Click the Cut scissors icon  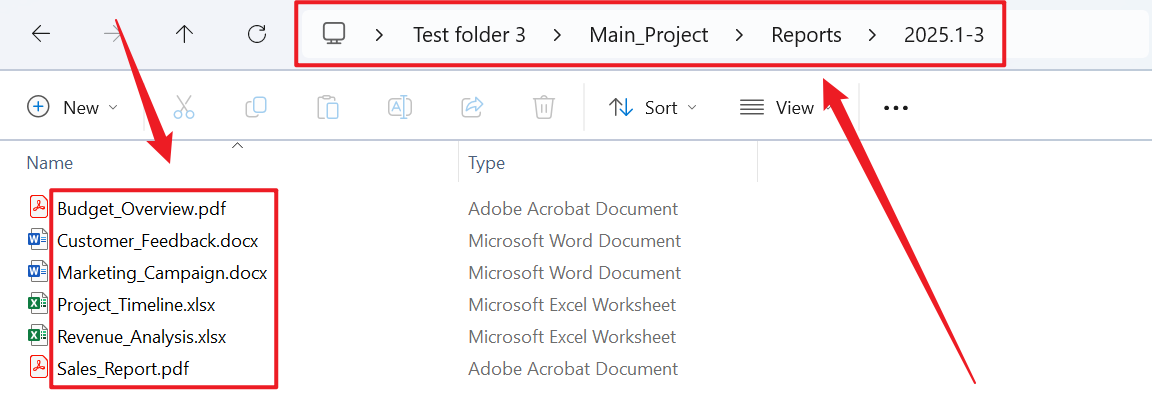click(184, 107)
